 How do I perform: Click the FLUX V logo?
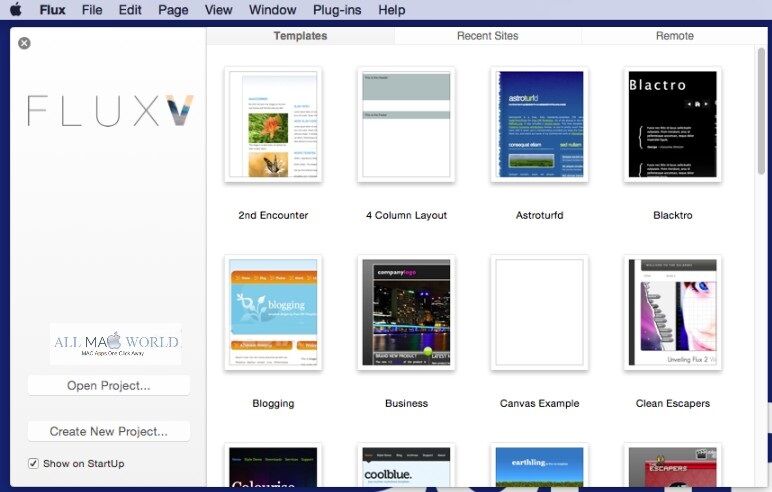pos(110,111)
